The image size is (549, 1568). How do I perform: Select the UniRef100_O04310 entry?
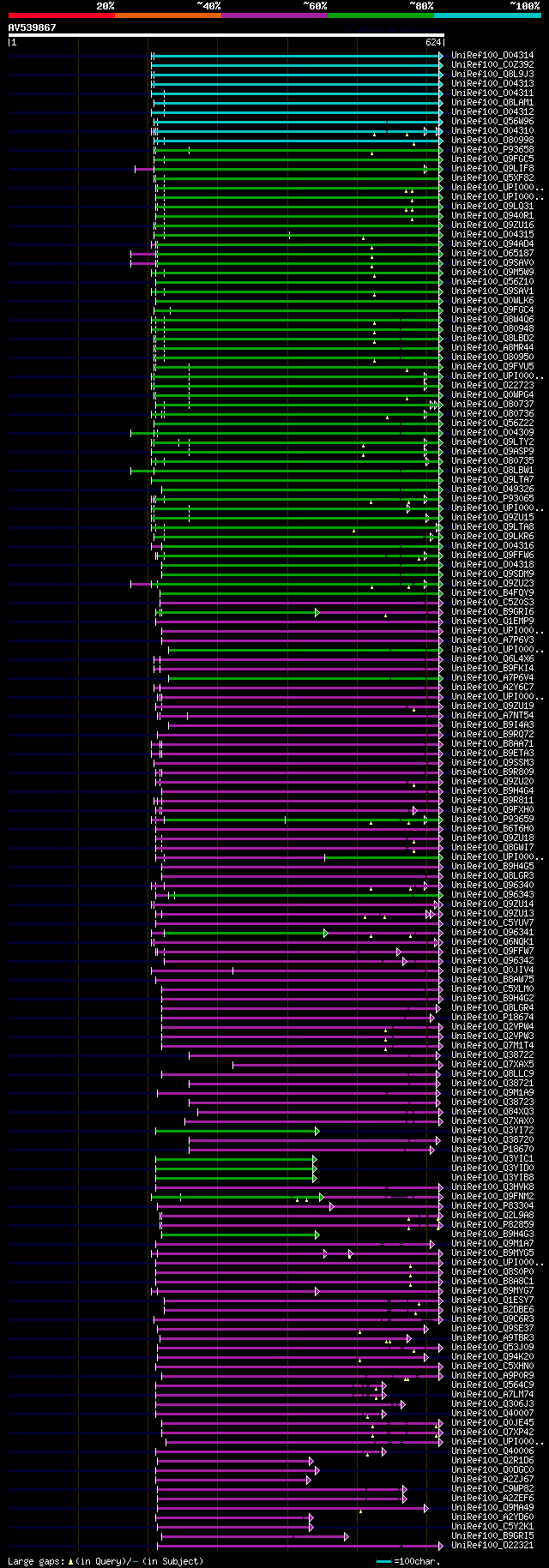coord(492,130)
